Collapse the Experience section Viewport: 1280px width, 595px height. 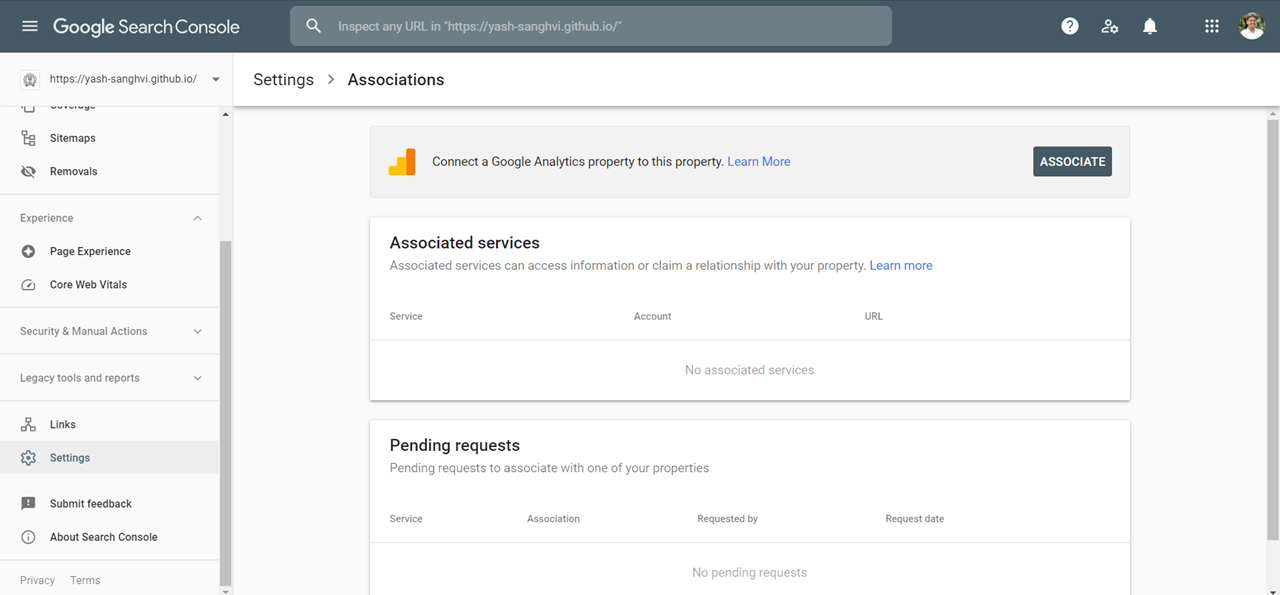[197, 218]
